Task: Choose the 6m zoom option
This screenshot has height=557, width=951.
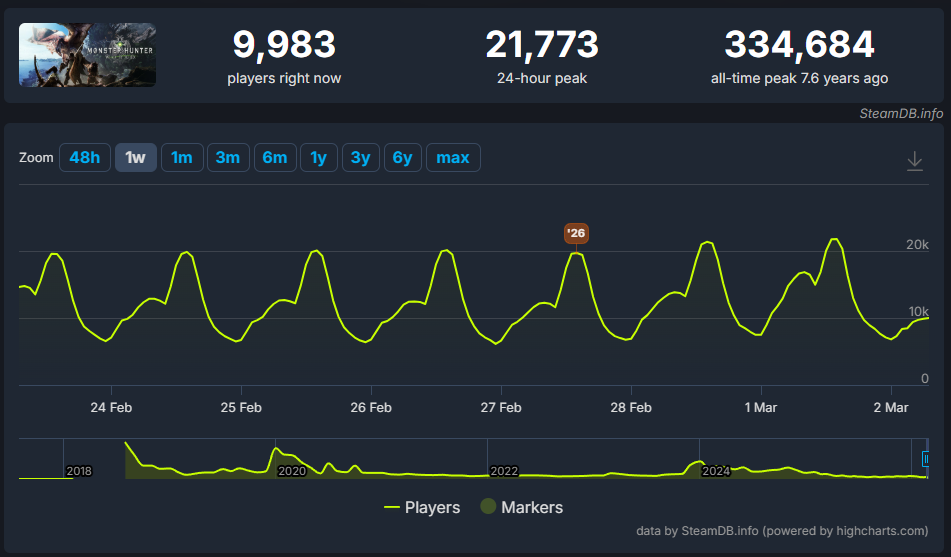Action: [275, 158]
